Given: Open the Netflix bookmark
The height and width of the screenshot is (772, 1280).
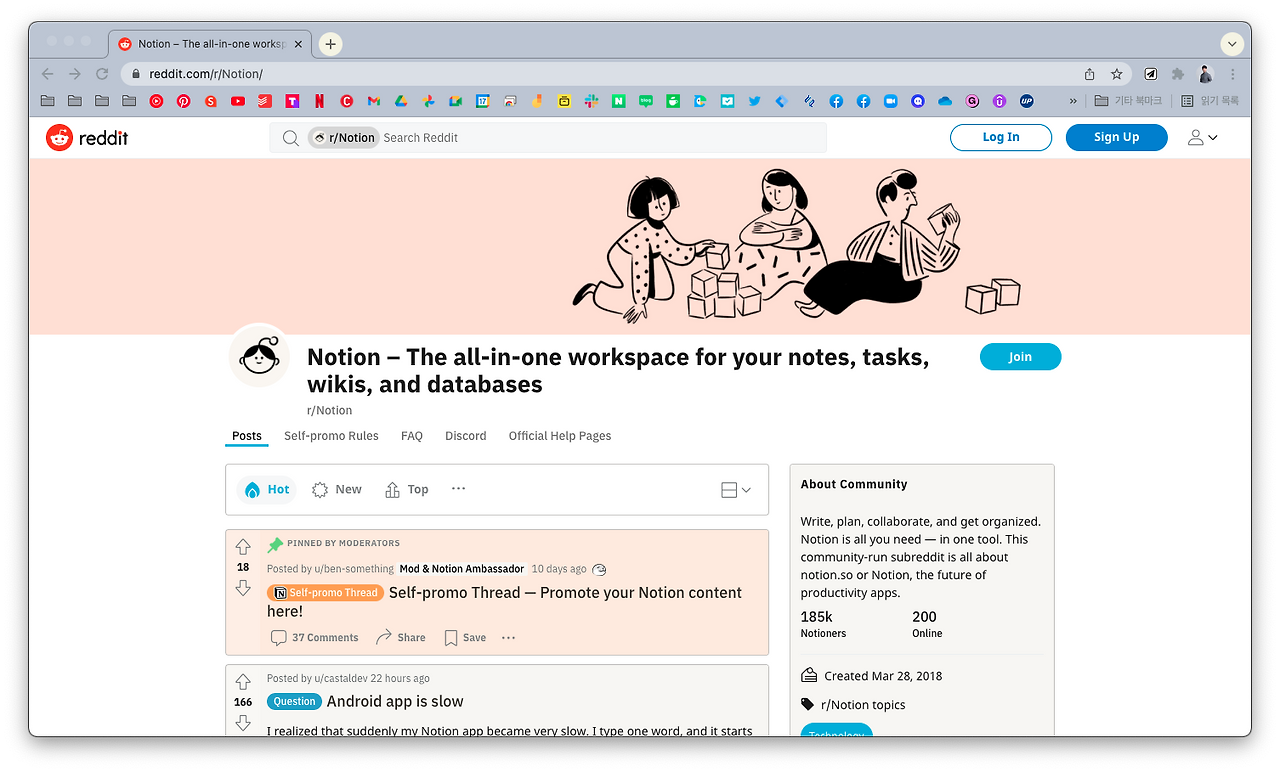Looking at the screenshot, I should point(319,101).
